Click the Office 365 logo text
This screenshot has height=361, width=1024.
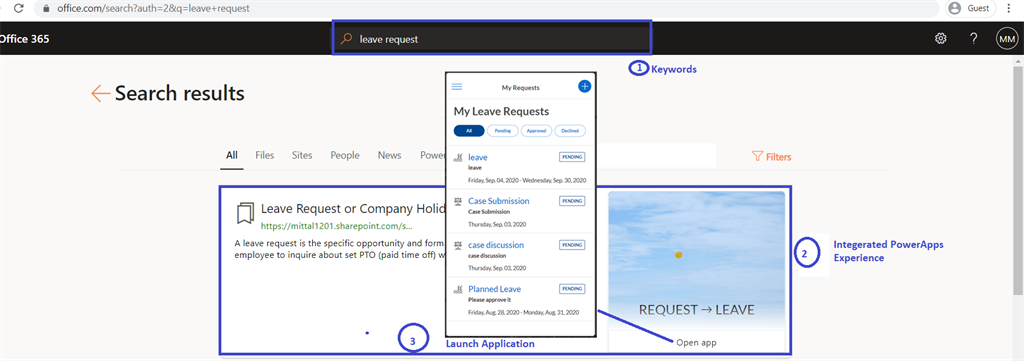24,39
